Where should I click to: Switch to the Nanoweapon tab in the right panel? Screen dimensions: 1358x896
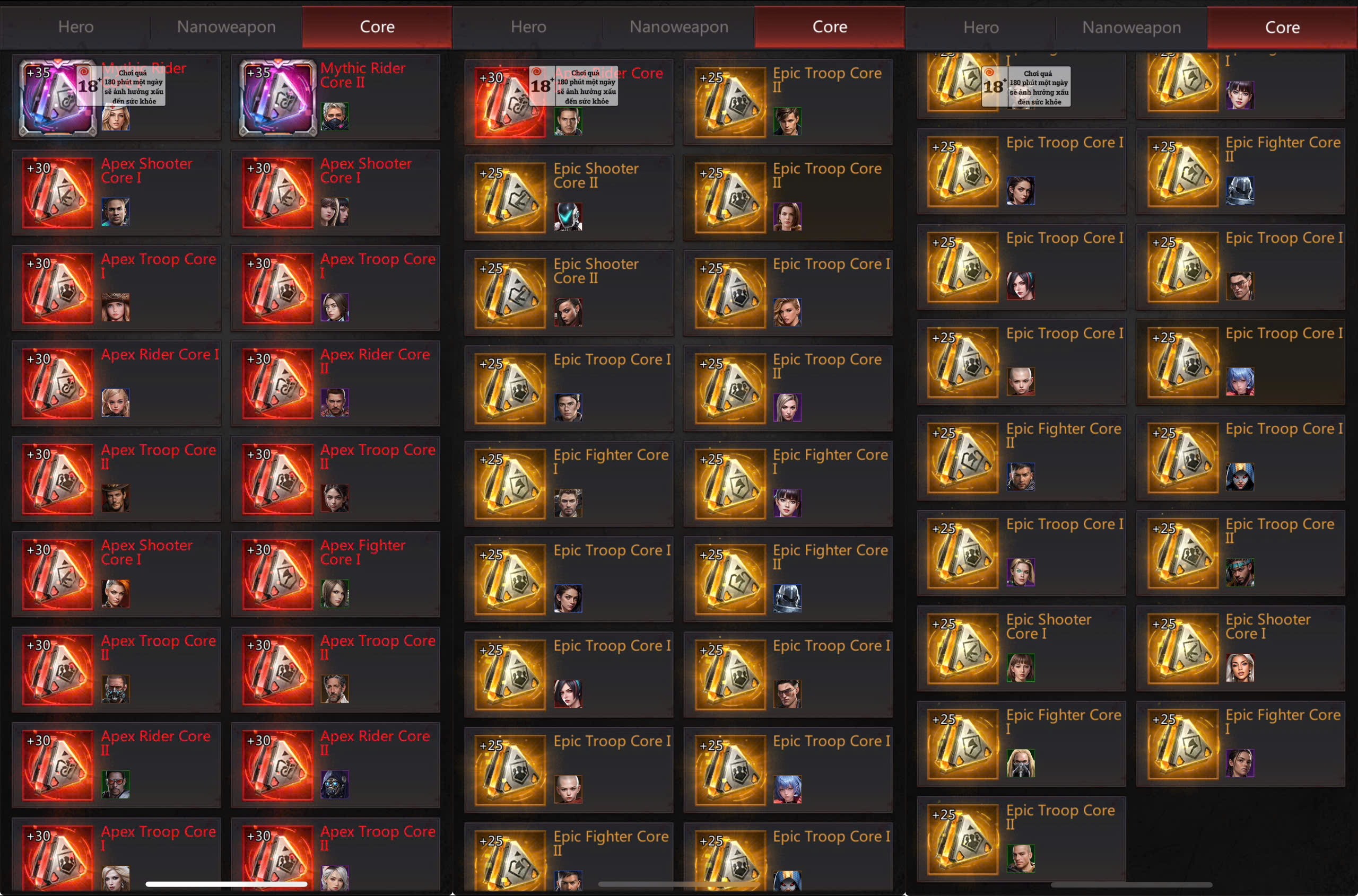click(x=1131, y=28)
